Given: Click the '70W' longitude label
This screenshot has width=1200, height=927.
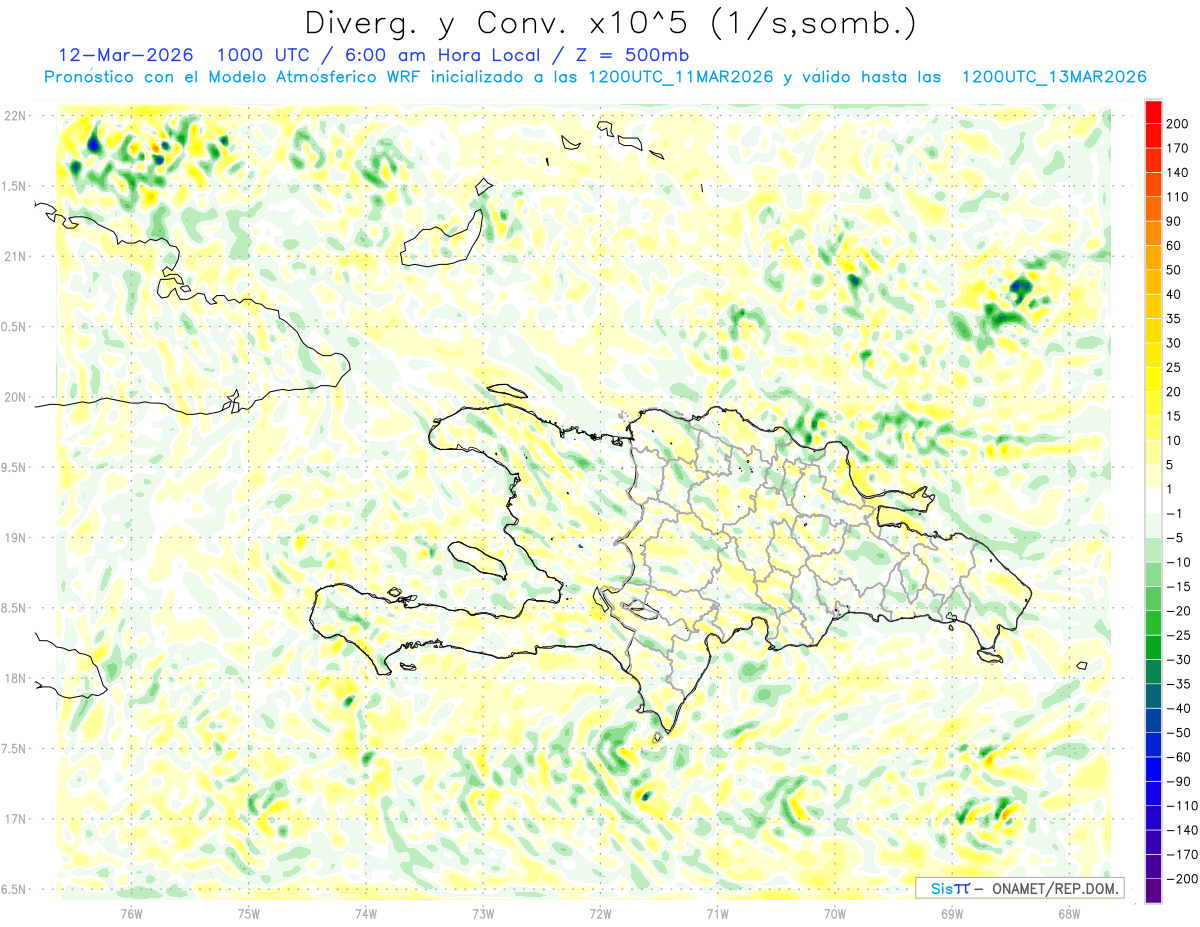Looking at the screenshot, I should (x=834, y=914).
